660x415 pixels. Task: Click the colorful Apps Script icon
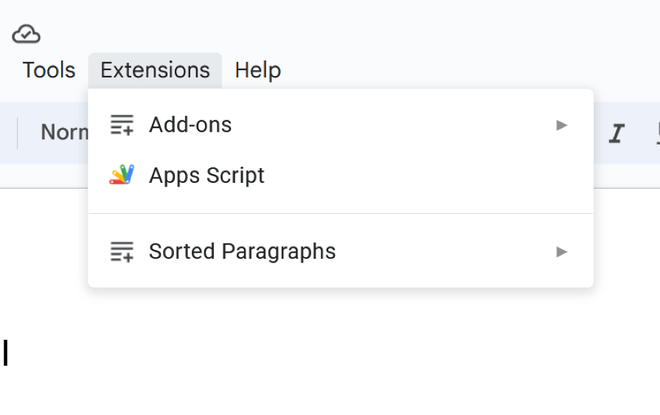[122, 175]
